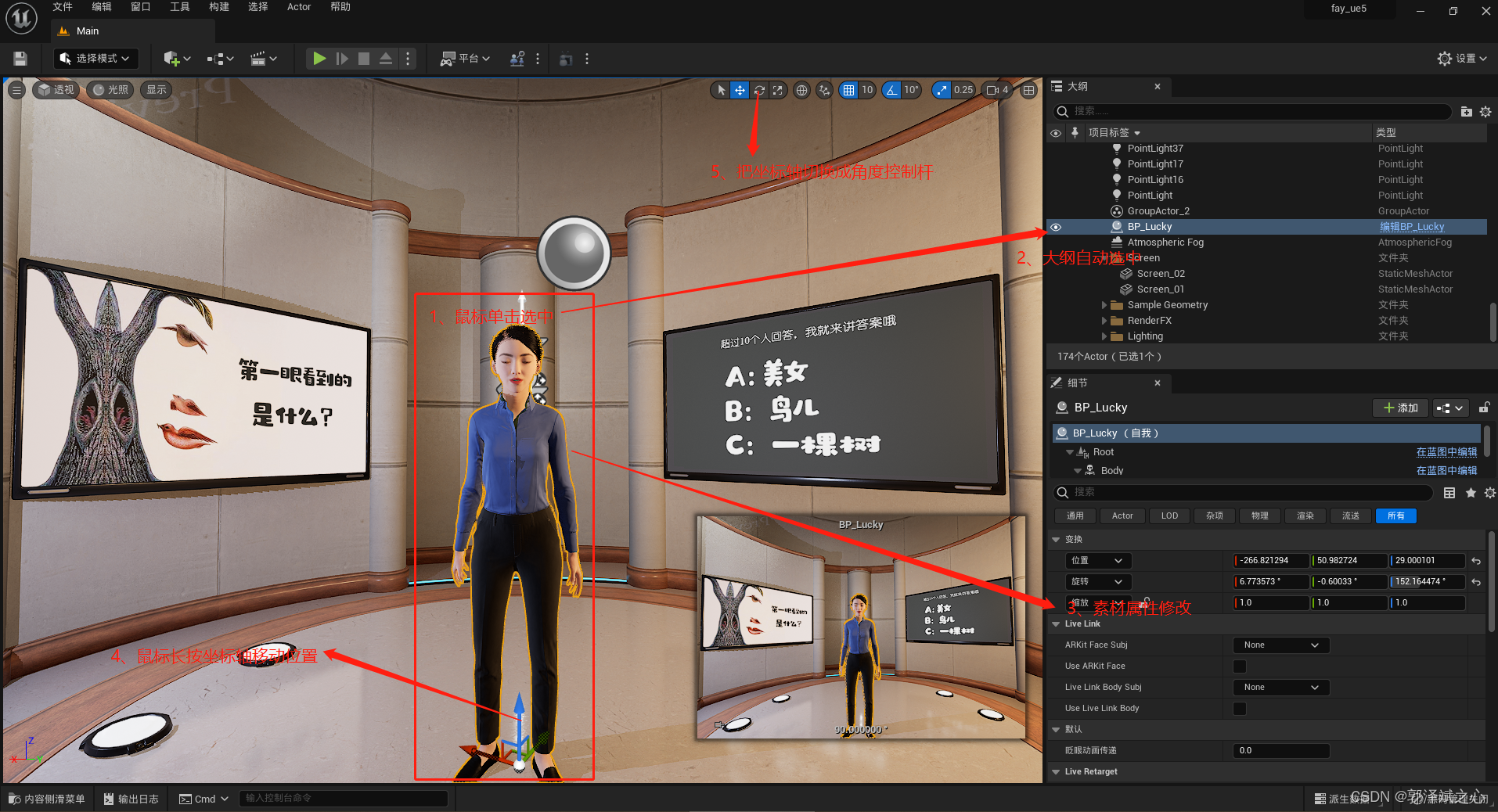The image size is (1498, 812).
Task: Open the quick add actor menu
Action: (x=177, y=59)
